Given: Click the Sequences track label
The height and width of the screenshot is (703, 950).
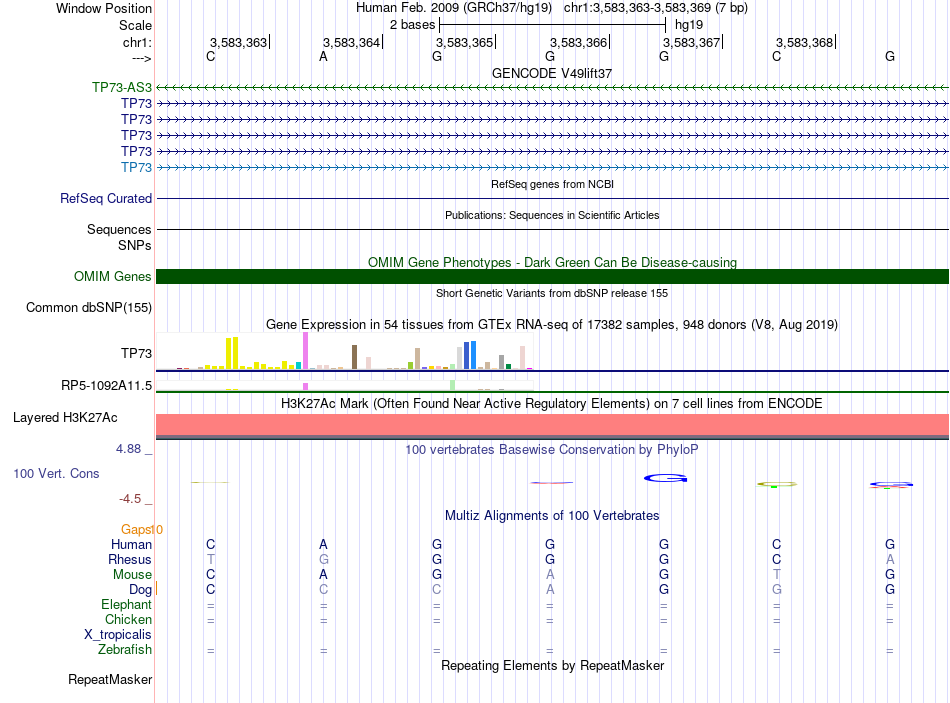Looking at the screenshot, I should tap(119, 229).
